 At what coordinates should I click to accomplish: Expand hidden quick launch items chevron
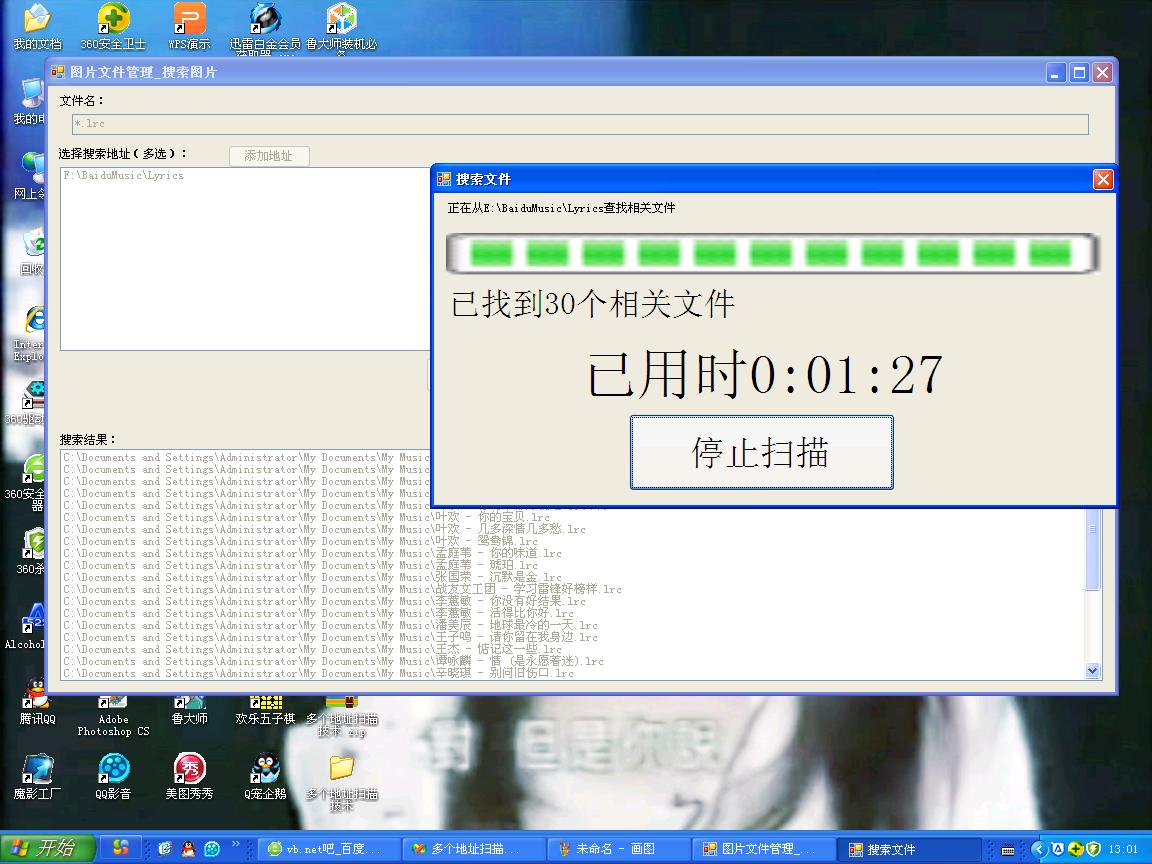[235, 843]
